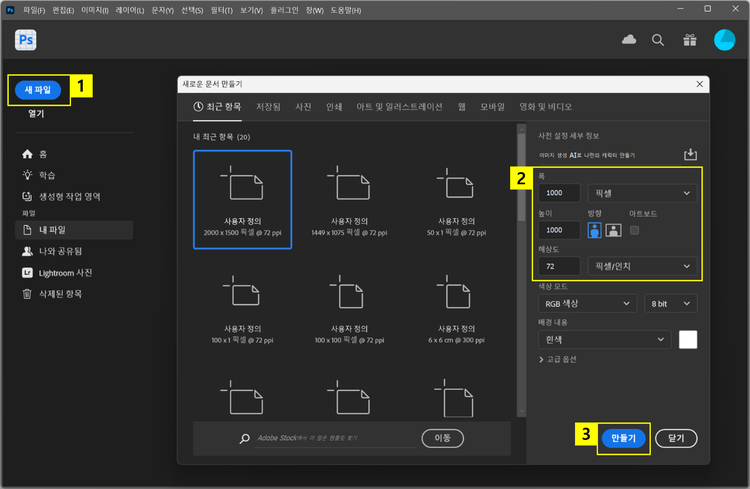This screenshot has width=750, height=489.
Task: Click the 새 파일 button
Action: [37, 89]
